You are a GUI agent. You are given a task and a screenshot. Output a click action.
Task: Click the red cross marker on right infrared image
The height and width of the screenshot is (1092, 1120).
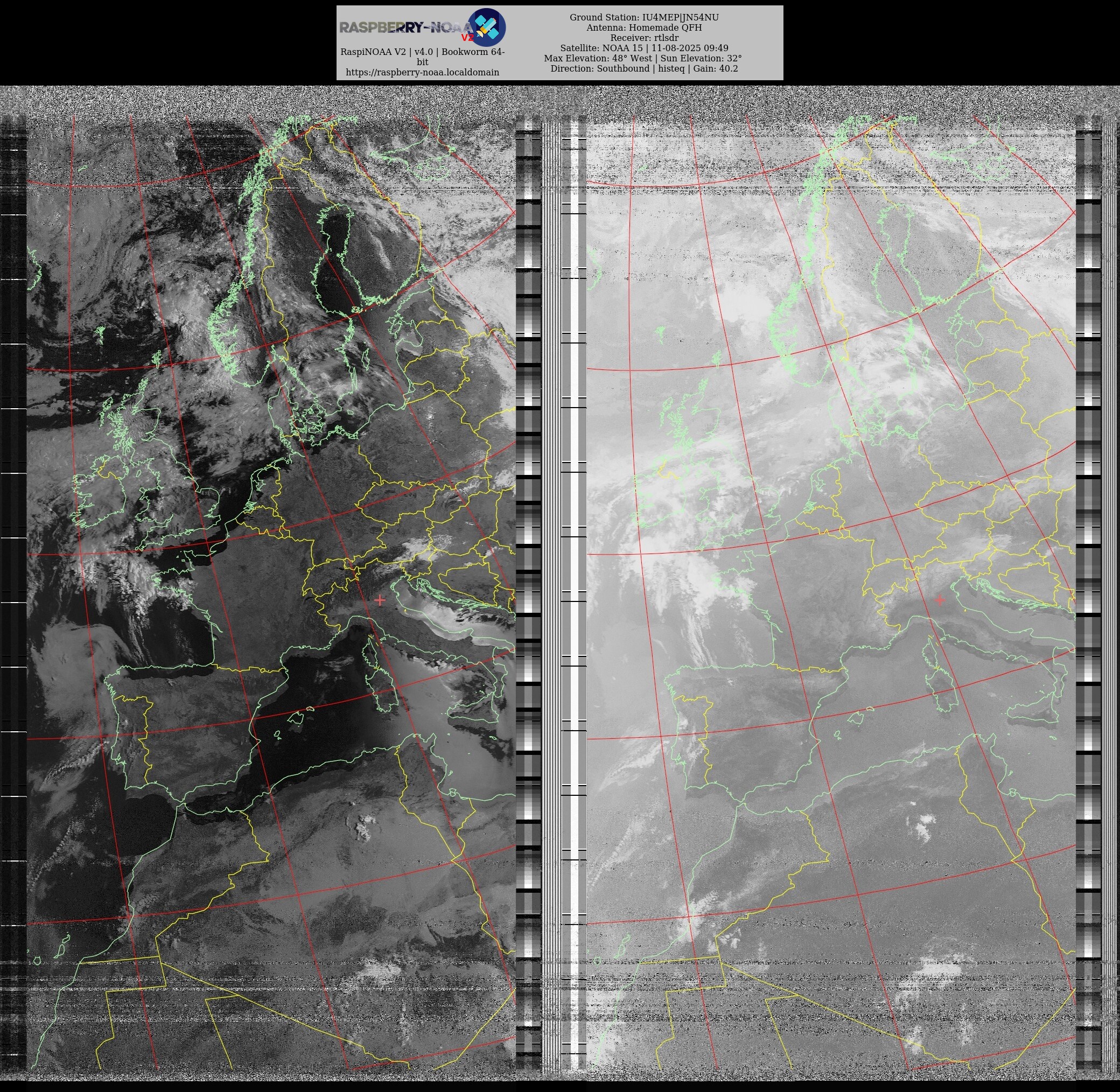point(940,600)
